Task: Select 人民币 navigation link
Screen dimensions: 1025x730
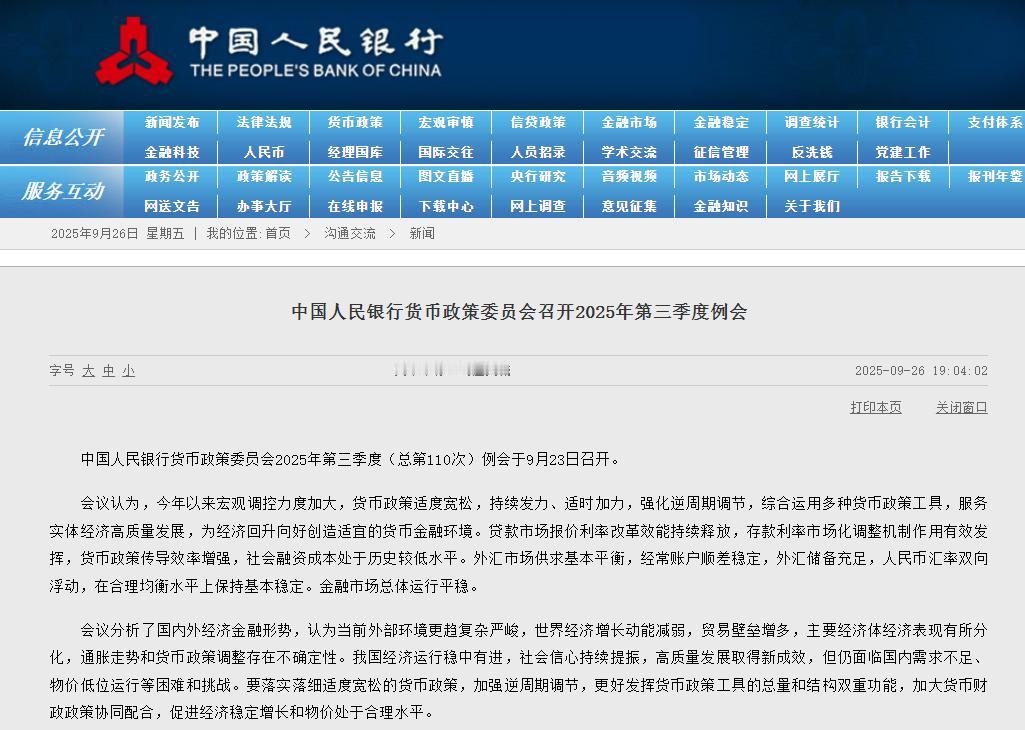Action: pyautogui.click(x=263, y=152)
